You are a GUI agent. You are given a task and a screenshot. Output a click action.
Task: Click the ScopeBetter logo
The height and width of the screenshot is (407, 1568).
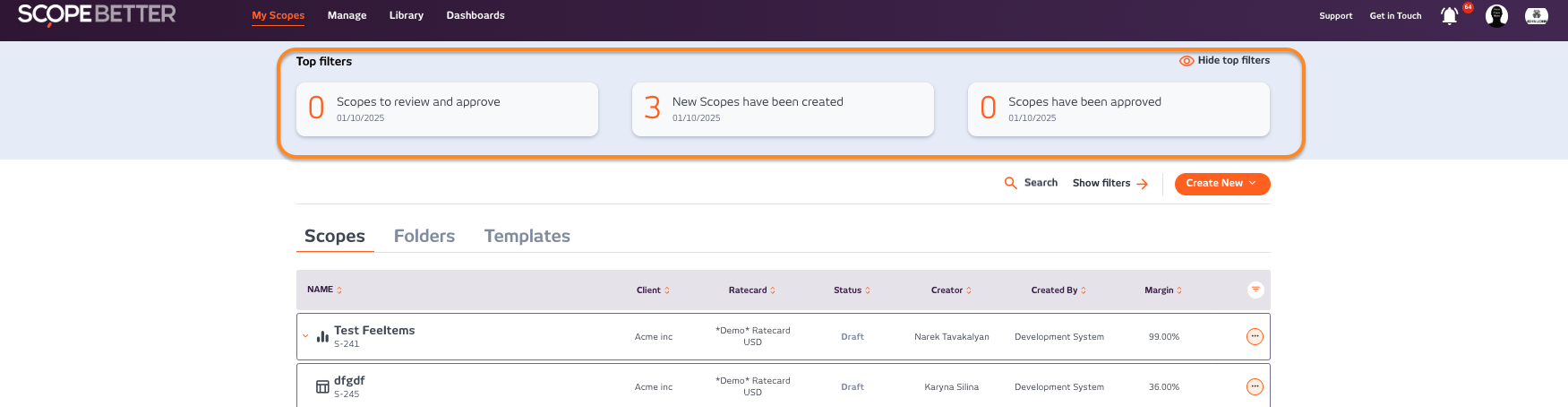click(x=97, y=15)
